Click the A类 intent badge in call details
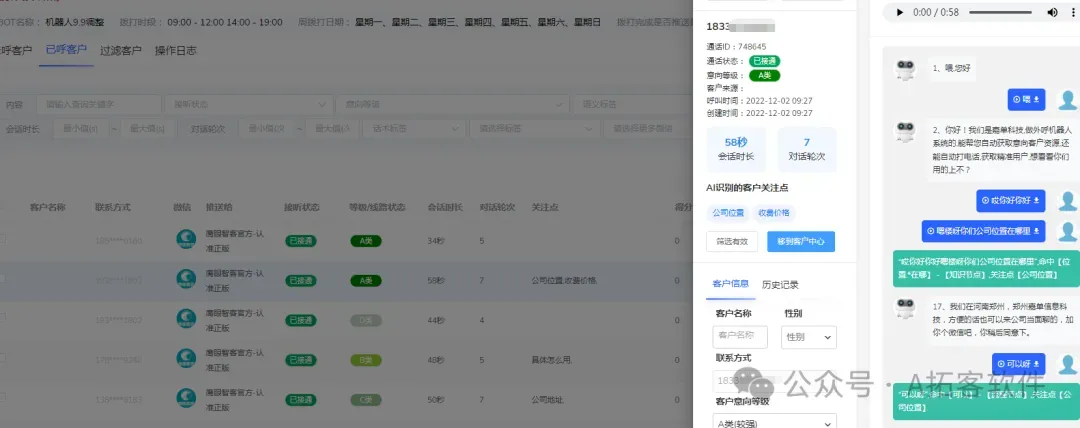 [765, 76]
